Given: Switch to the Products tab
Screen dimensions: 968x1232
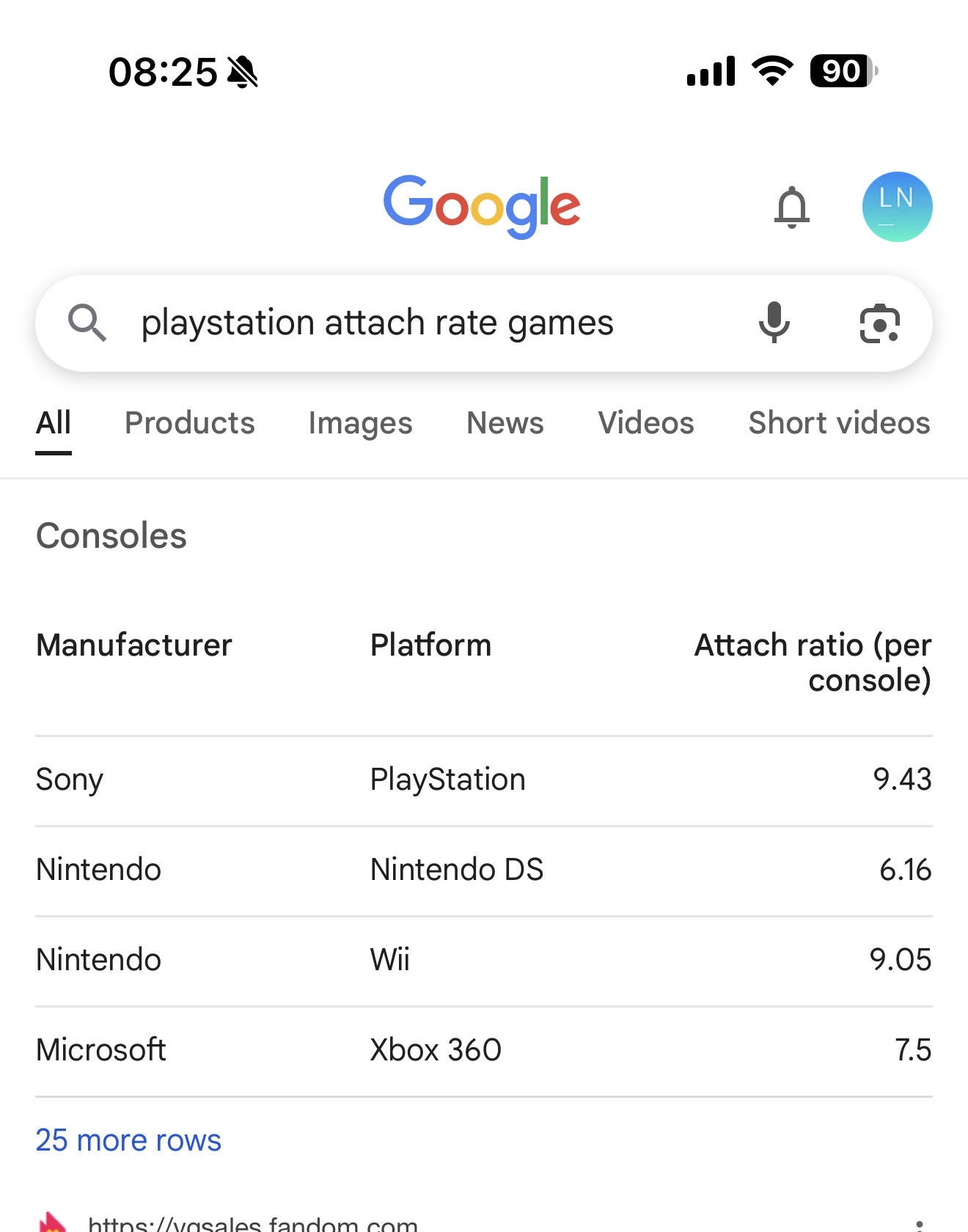Looking at the screenshot, I should [x=190, y=423].
